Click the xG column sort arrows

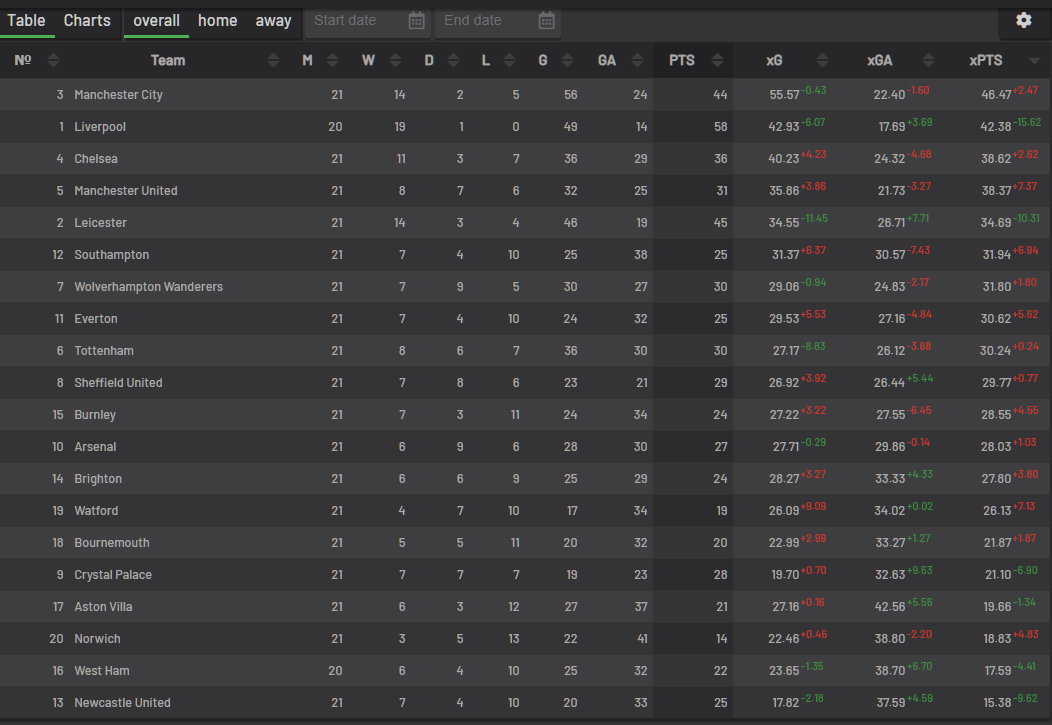coord(822,61)
